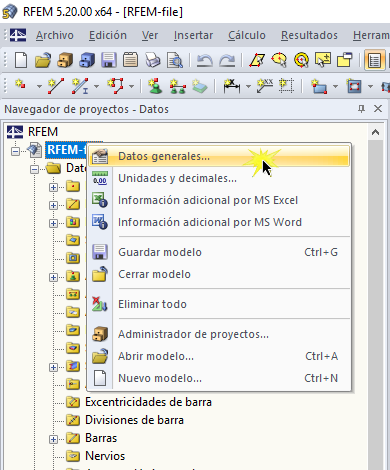Select the new solid blue box tool
The image size is (390, 470).
point(319,86)
